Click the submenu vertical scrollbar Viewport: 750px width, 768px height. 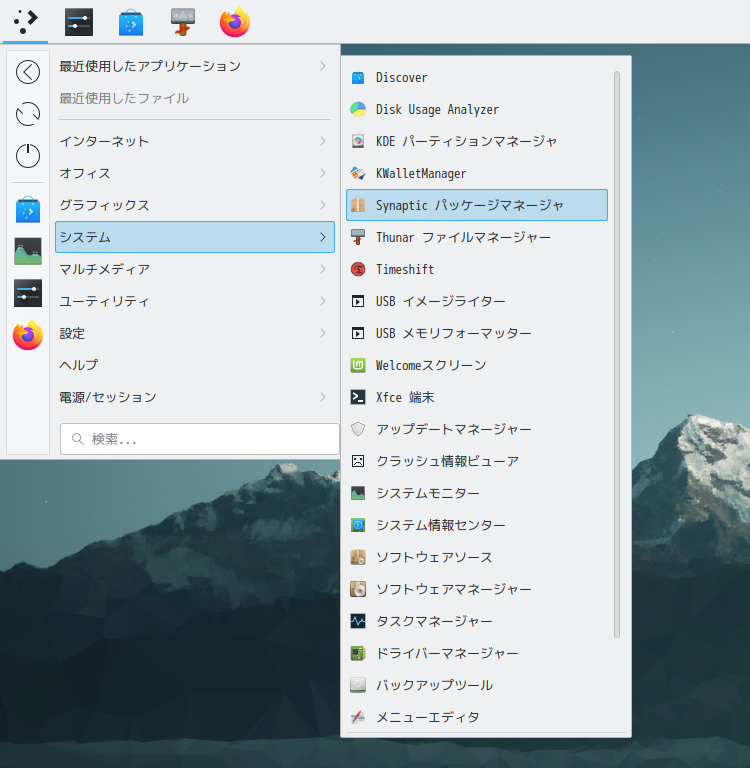pyautogui.click(x=617, y=355)
